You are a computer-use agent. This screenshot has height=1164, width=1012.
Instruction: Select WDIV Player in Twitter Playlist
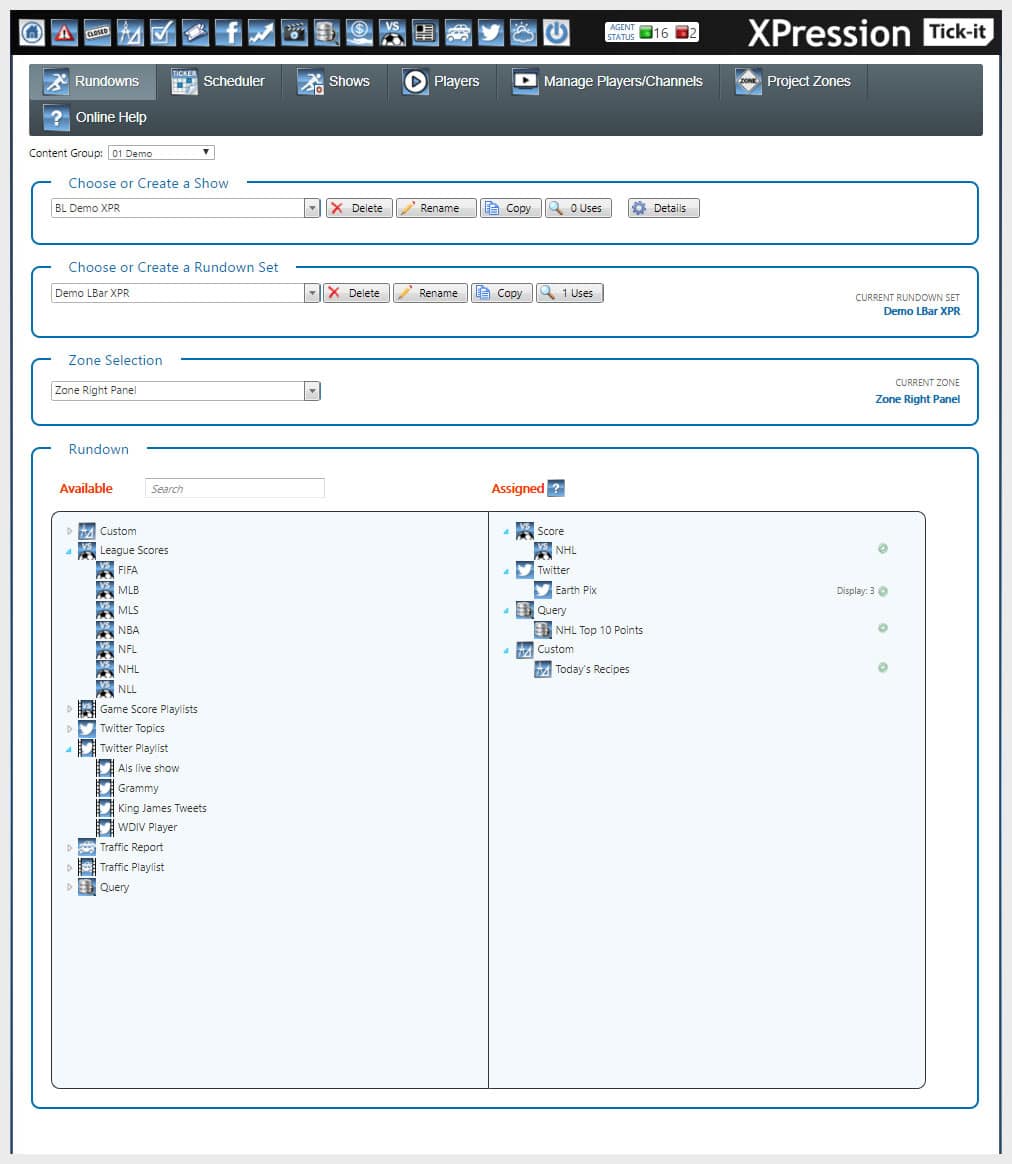(147, 828)
